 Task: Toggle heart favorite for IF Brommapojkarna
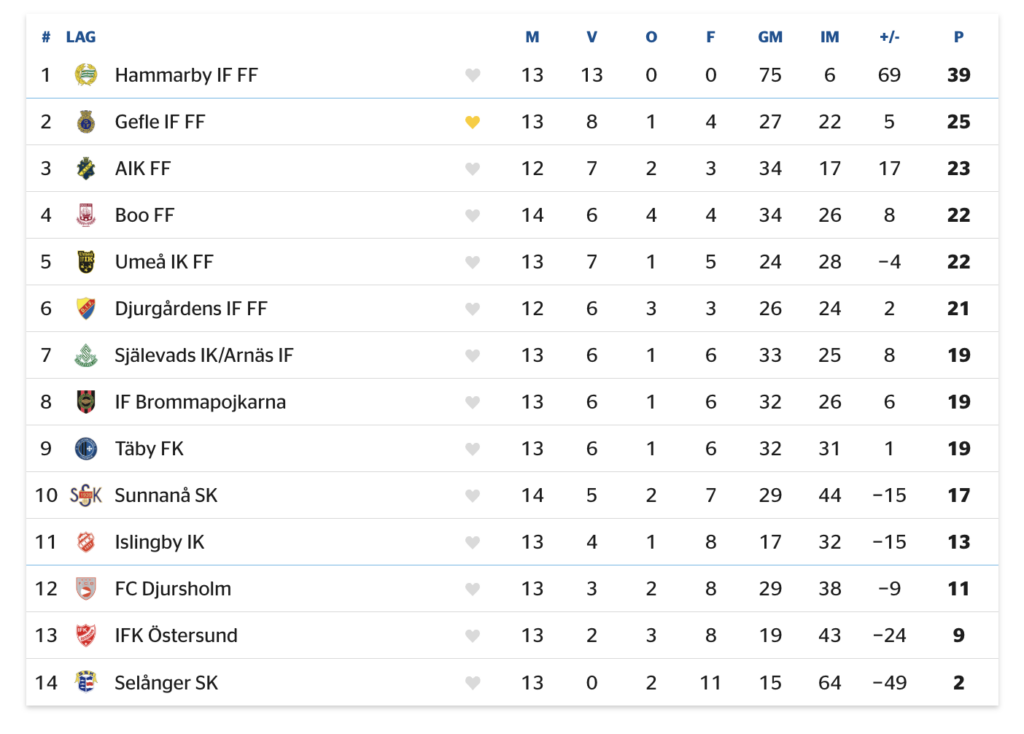pyautogui.click(x=472, y=402)
